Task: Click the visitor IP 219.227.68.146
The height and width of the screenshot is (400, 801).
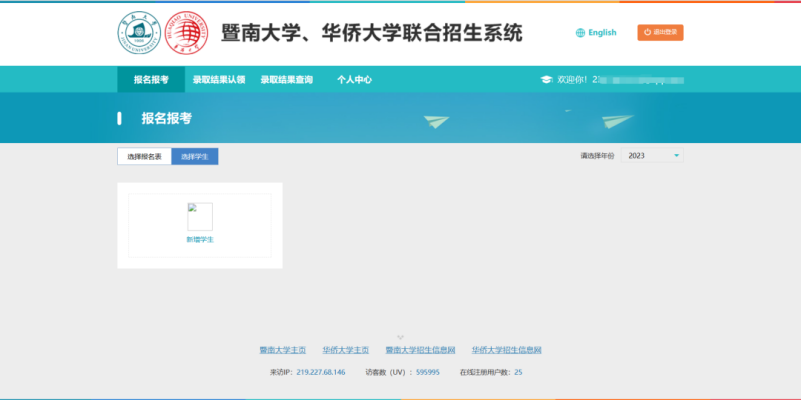Action: pyautogui.click(x=320, y=372)
